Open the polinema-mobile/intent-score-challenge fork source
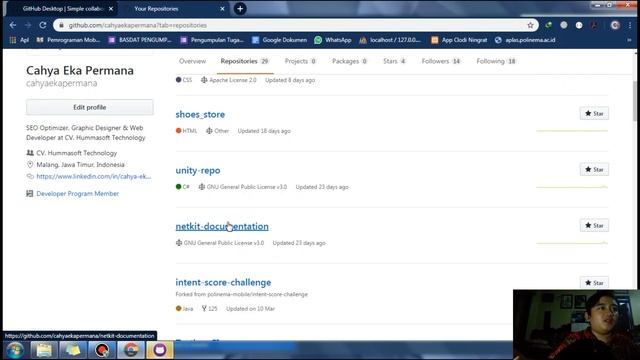Viewport: 640px width, 360px height. 258,294
